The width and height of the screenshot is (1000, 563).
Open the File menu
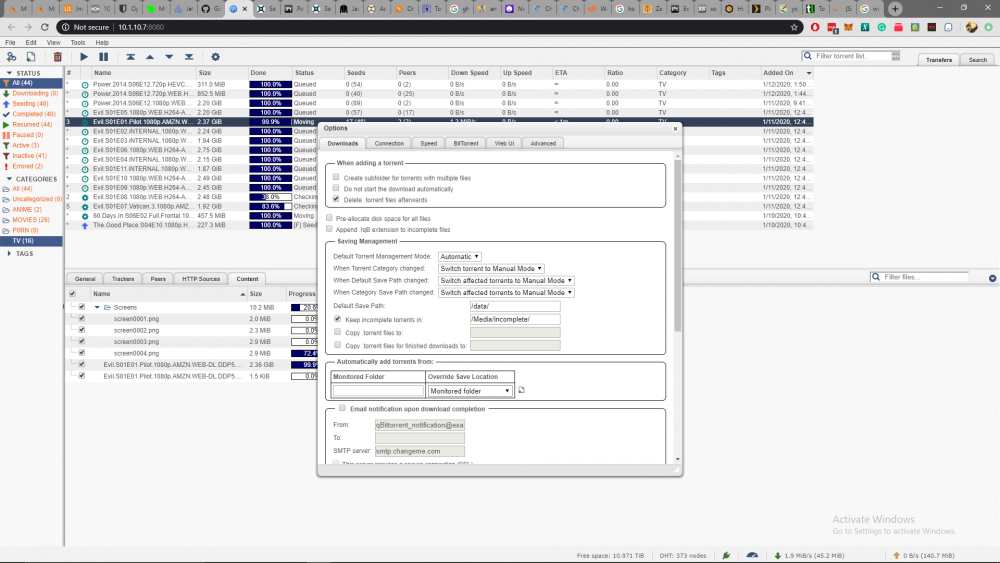(x=10, y=43)
